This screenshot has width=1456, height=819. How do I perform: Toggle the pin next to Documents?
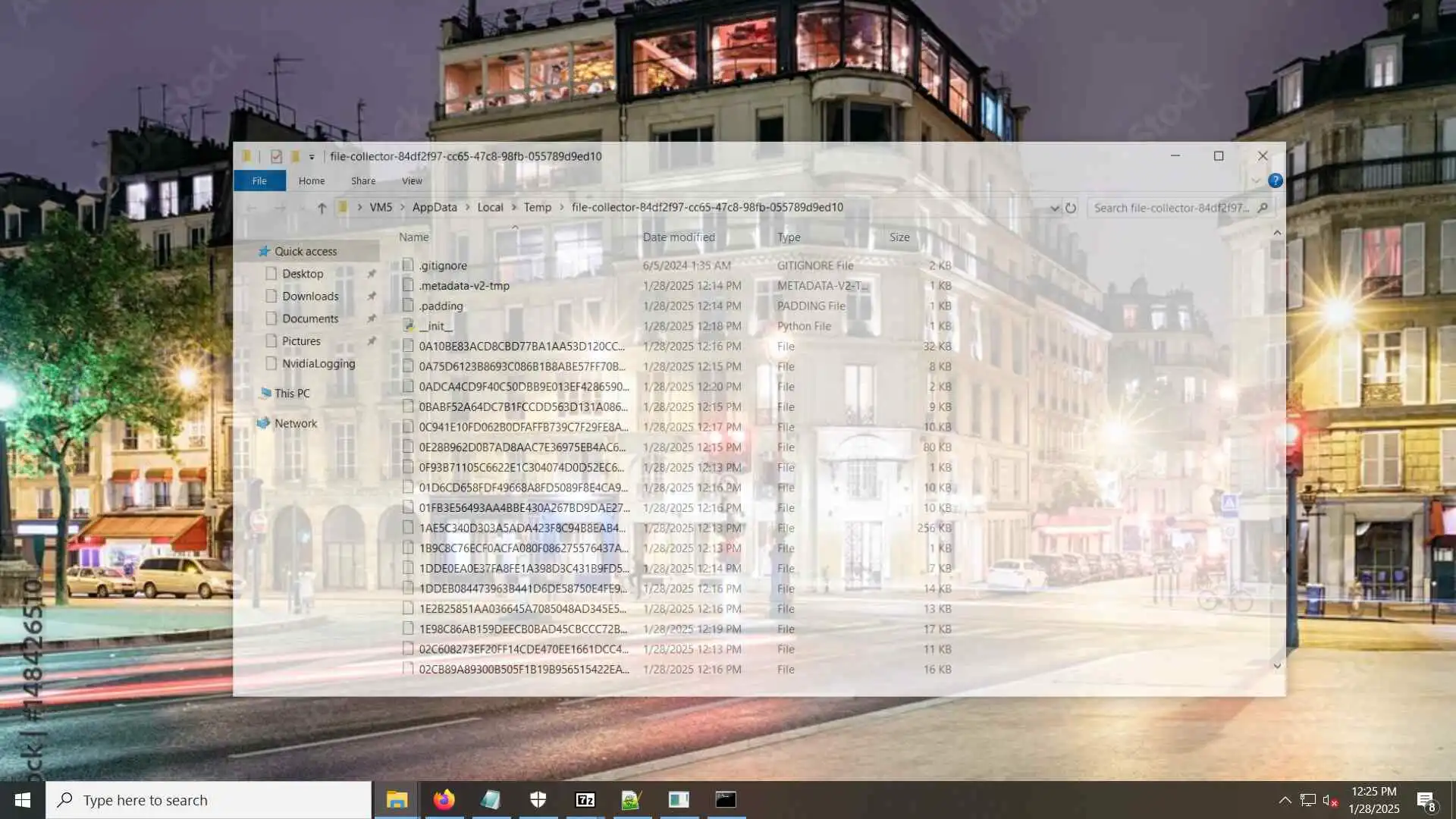372,319
